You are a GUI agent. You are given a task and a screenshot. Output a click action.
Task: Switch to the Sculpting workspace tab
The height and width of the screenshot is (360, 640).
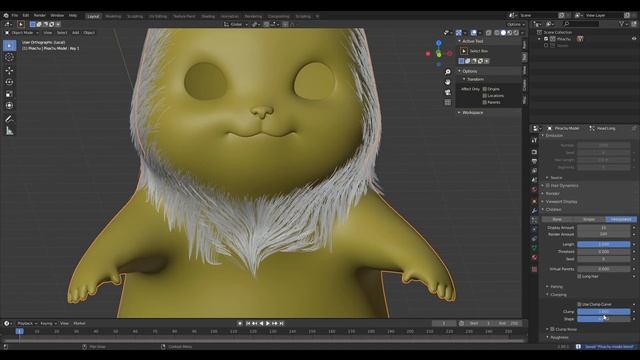pos(135,16)
